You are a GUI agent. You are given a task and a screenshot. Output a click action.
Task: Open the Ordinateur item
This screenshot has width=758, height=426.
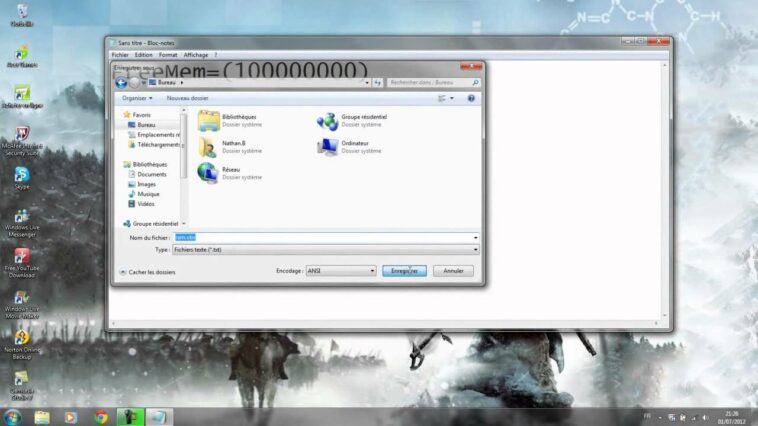pos(349,147)
